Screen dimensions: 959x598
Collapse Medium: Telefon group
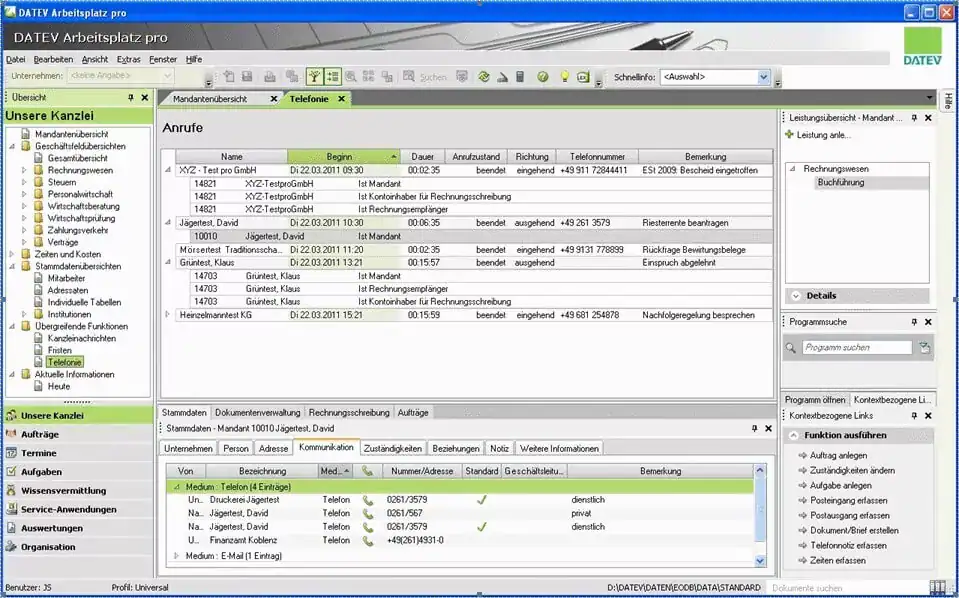[177, 487]
